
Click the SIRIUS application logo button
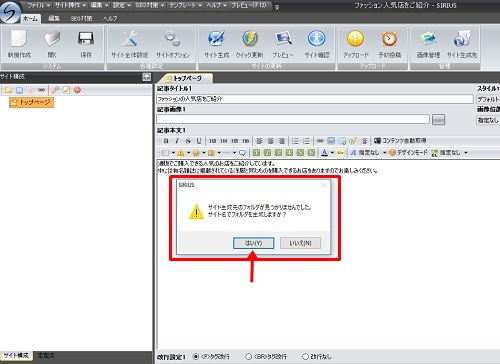coord(10,12)
